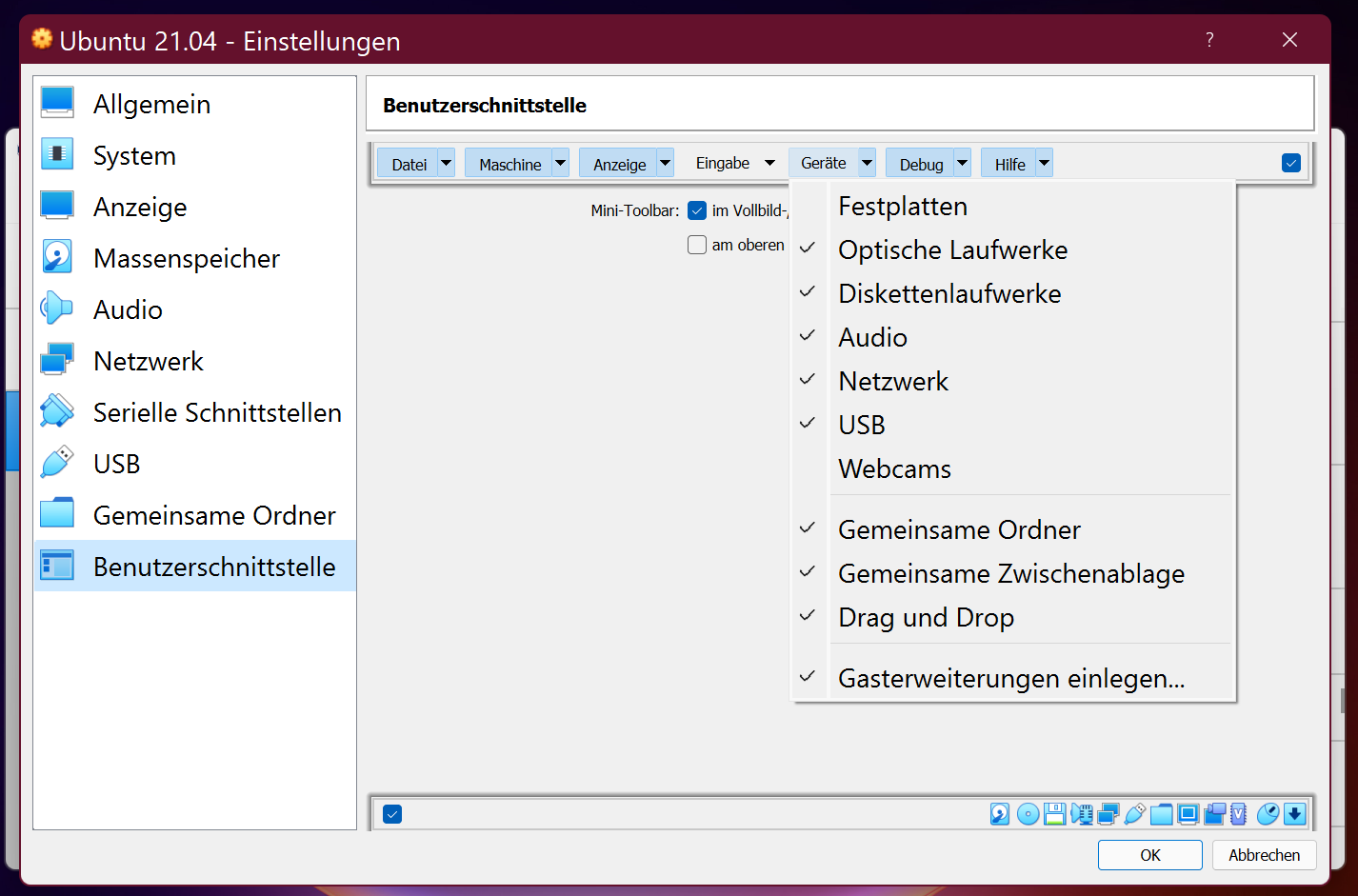Toggle the Debug menu bar button

pyautogui.click(x=921, y=164)
